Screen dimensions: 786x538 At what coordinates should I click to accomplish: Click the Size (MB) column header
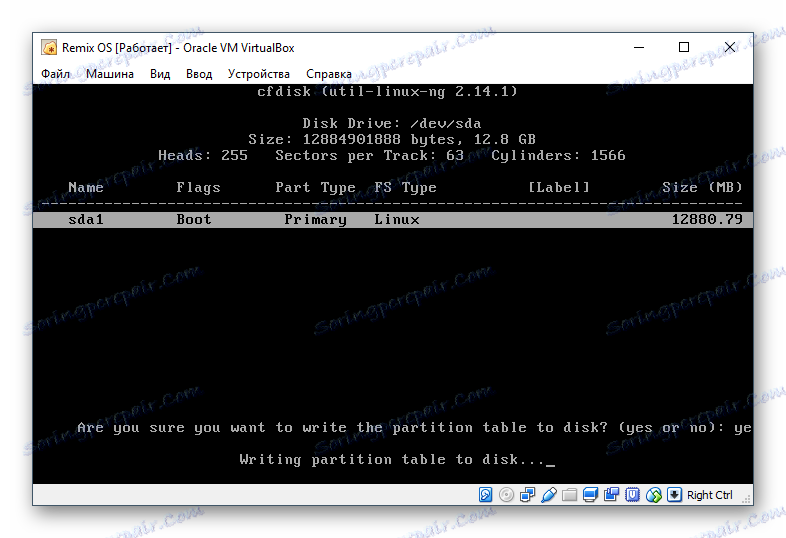[x=702, y=187]
